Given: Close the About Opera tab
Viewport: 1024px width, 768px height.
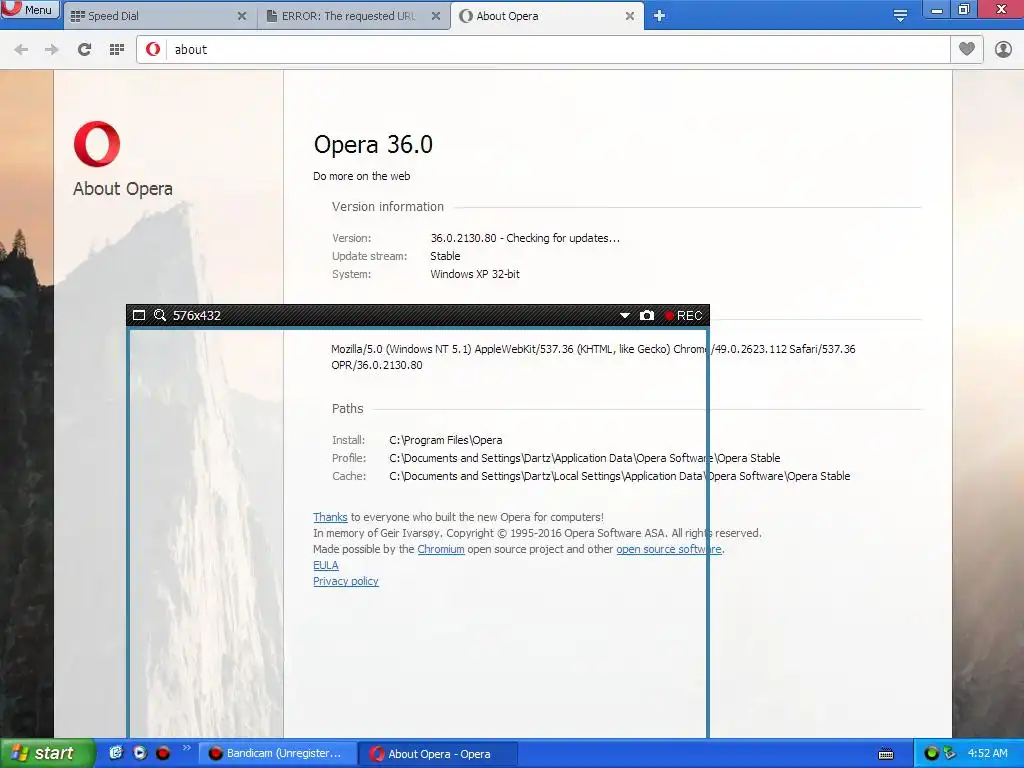Looking at the screenshot, I should 630,16.
